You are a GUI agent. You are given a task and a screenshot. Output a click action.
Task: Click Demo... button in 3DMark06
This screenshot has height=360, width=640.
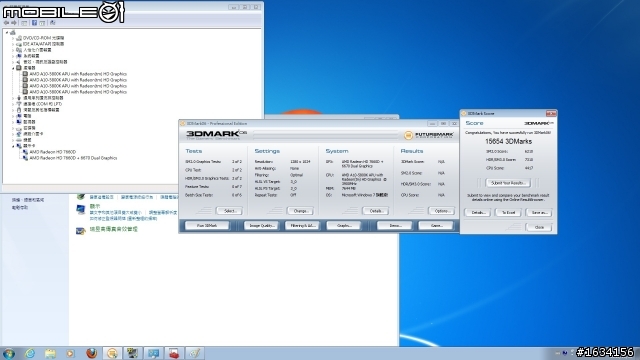point(395,225)
